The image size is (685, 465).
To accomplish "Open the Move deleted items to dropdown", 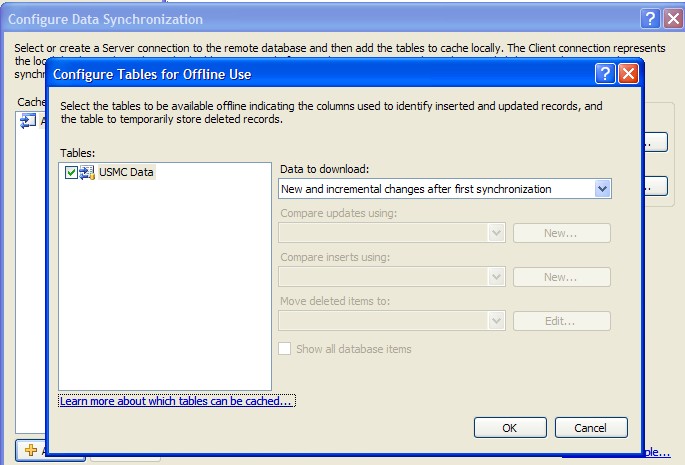I will coord(497,321).
